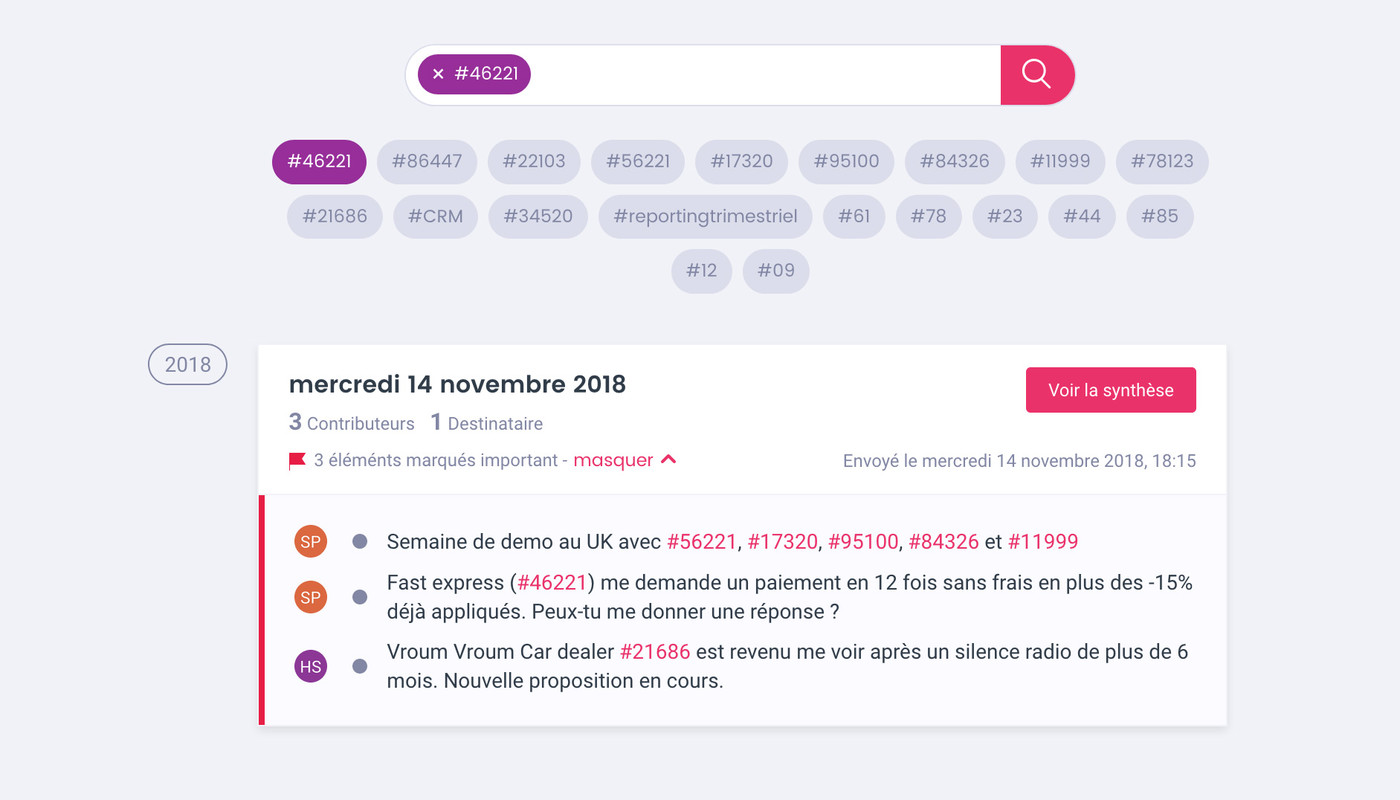
Task: Open the #56221 link in the message
Action: (x=702, y=542)
